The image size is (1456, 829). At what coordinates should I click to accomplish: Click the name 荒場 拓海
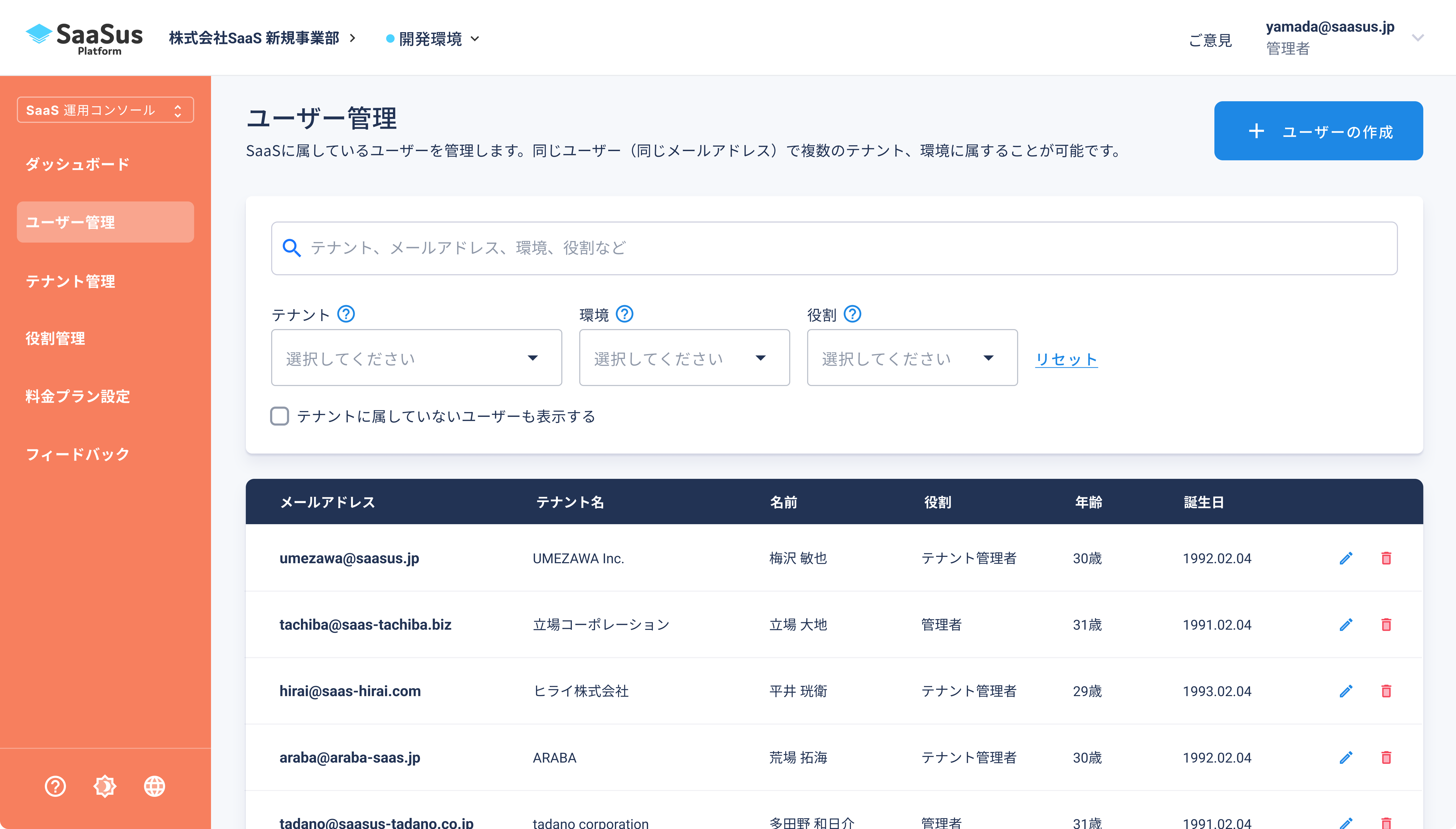(x=798, y=757)
